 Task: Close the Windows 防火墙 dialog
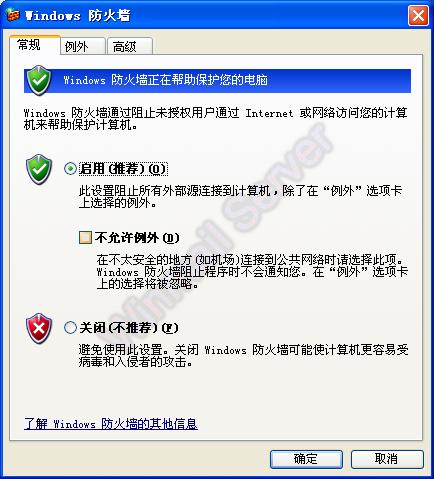pos(418,15)
